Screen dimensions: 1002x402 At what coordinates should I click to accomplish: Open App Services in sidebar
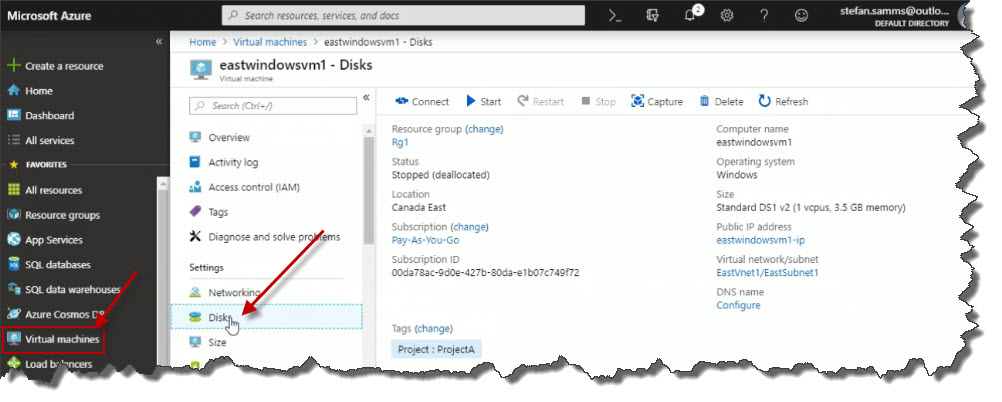click(45, 240)
